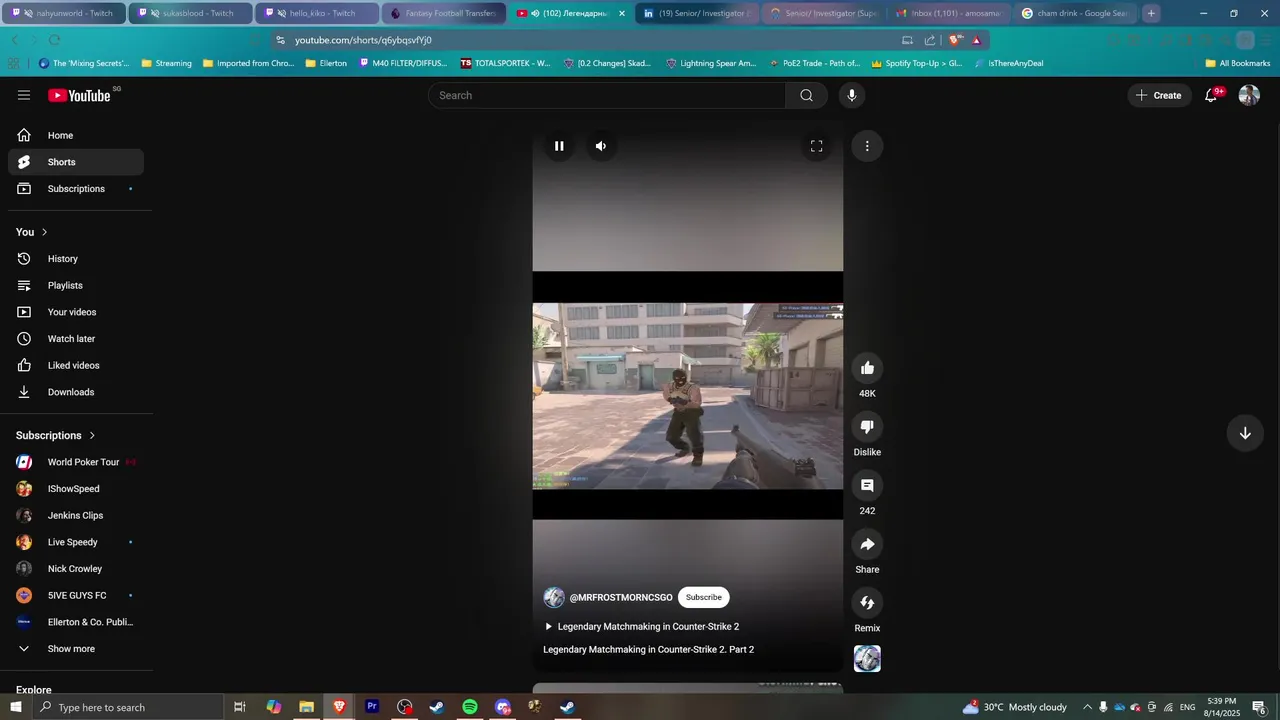Image resolution: width=1280 pixels, height=720 pixels.
Task: Switch to sukasblood Twitch tab
Action: pyautogui.click(x=191, y=13)
